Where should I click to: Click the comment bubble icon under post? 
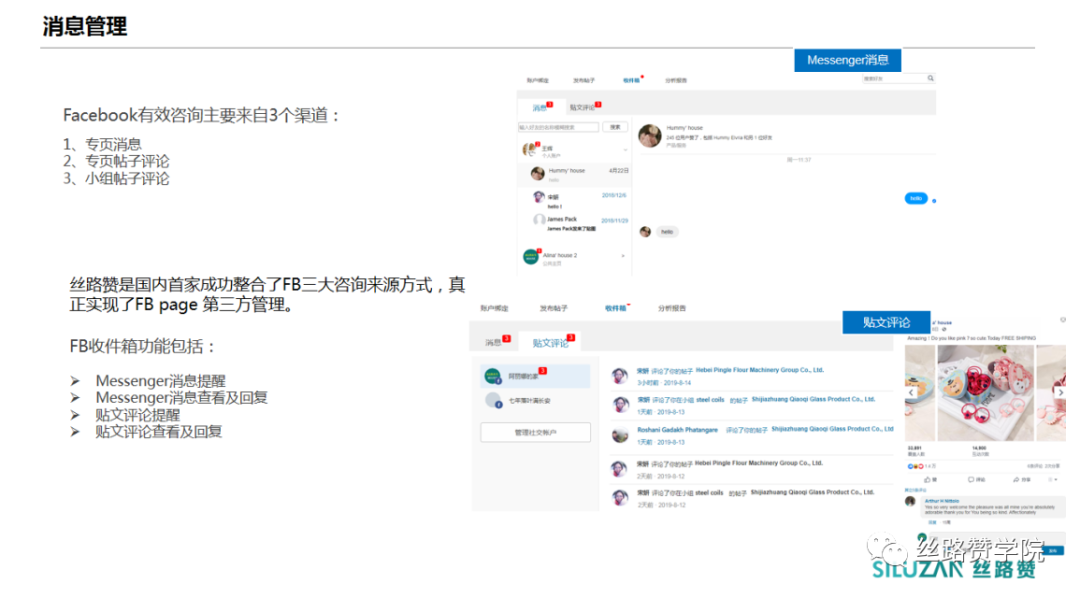[971, 480]
